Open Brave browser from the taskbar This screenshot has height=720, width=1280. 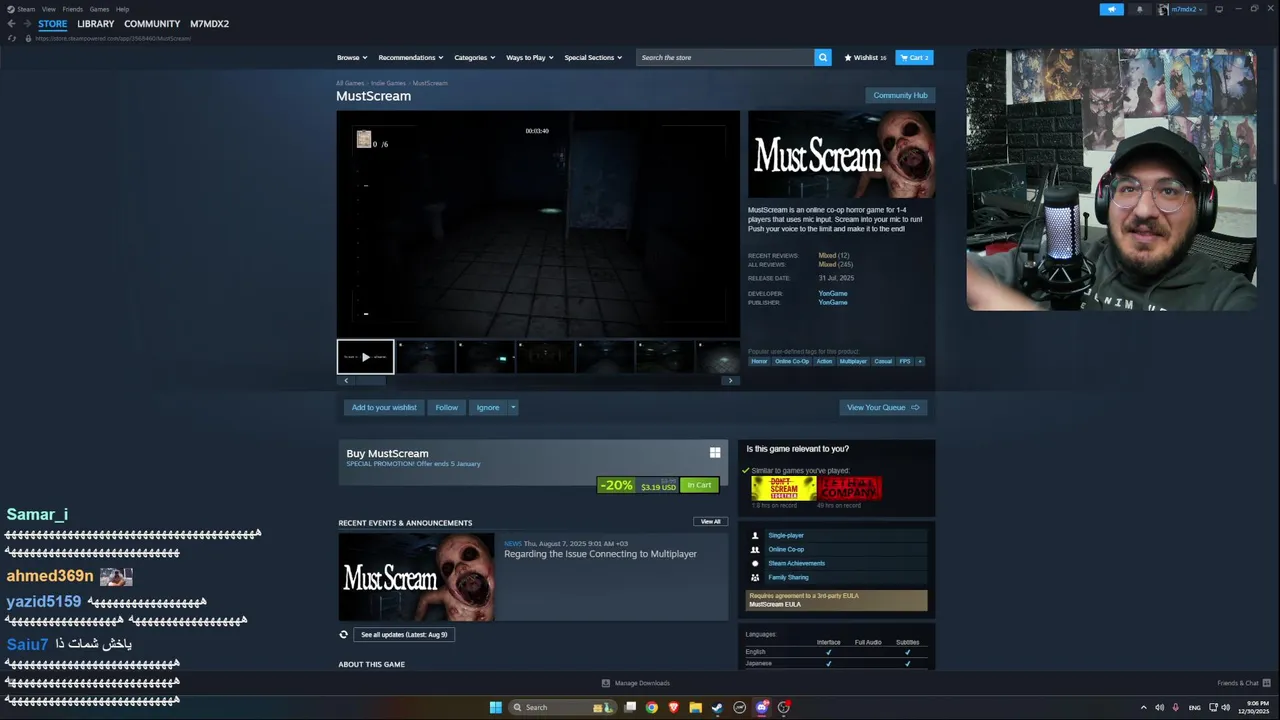coord(674,707)
